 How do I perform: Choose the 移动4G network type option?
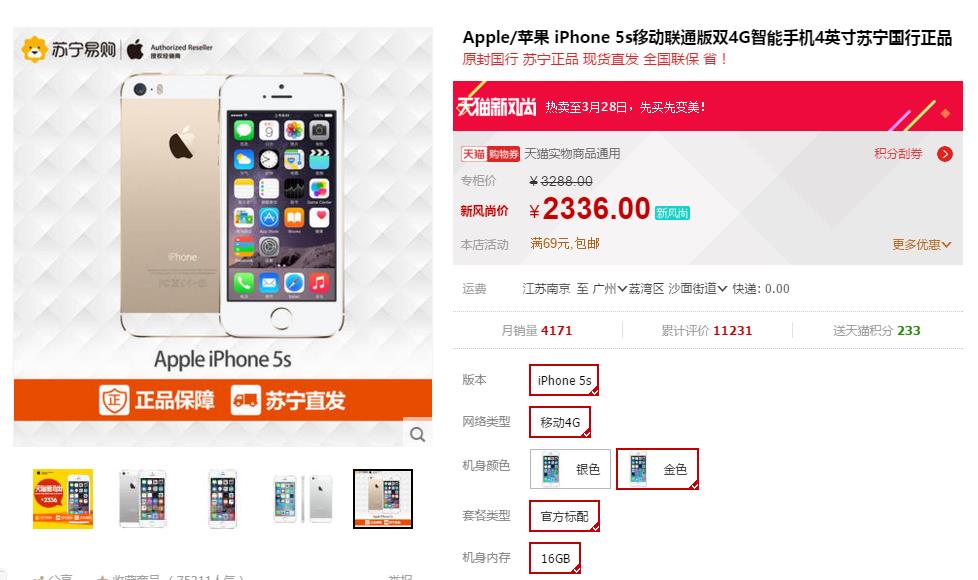coord(559,422)
